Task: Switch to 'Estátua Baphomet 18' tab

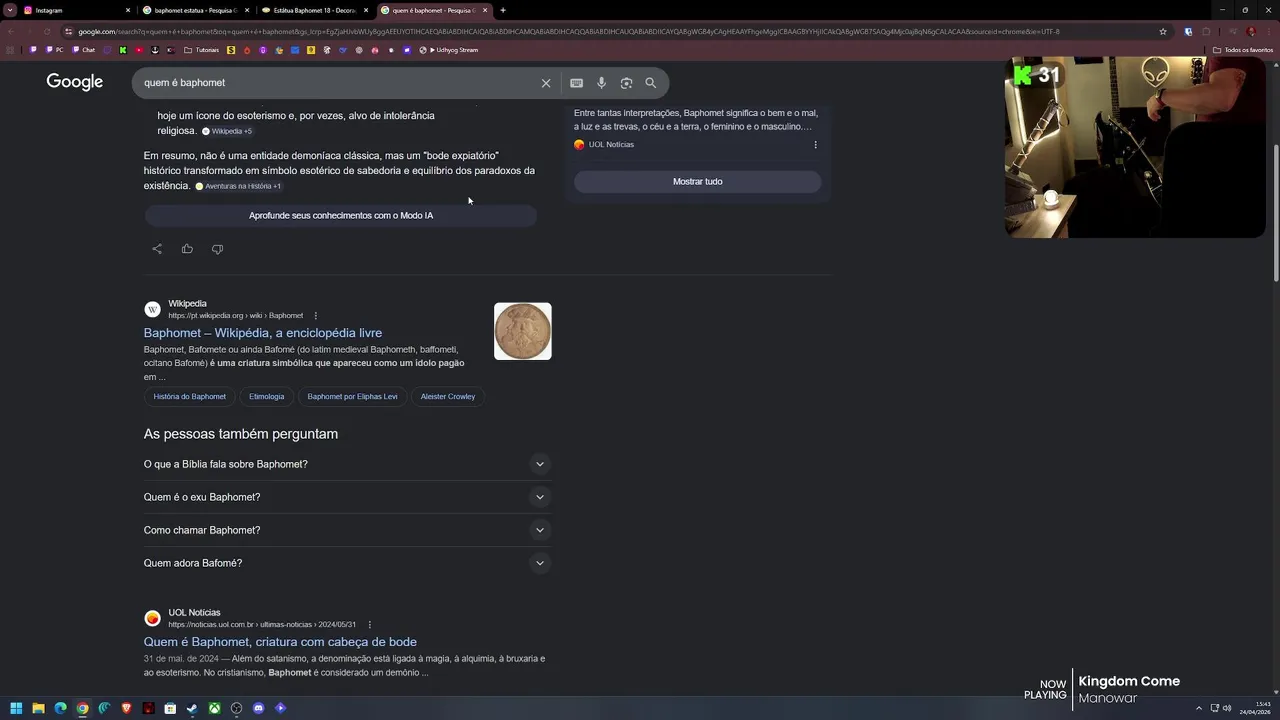Action: (314, 10)
